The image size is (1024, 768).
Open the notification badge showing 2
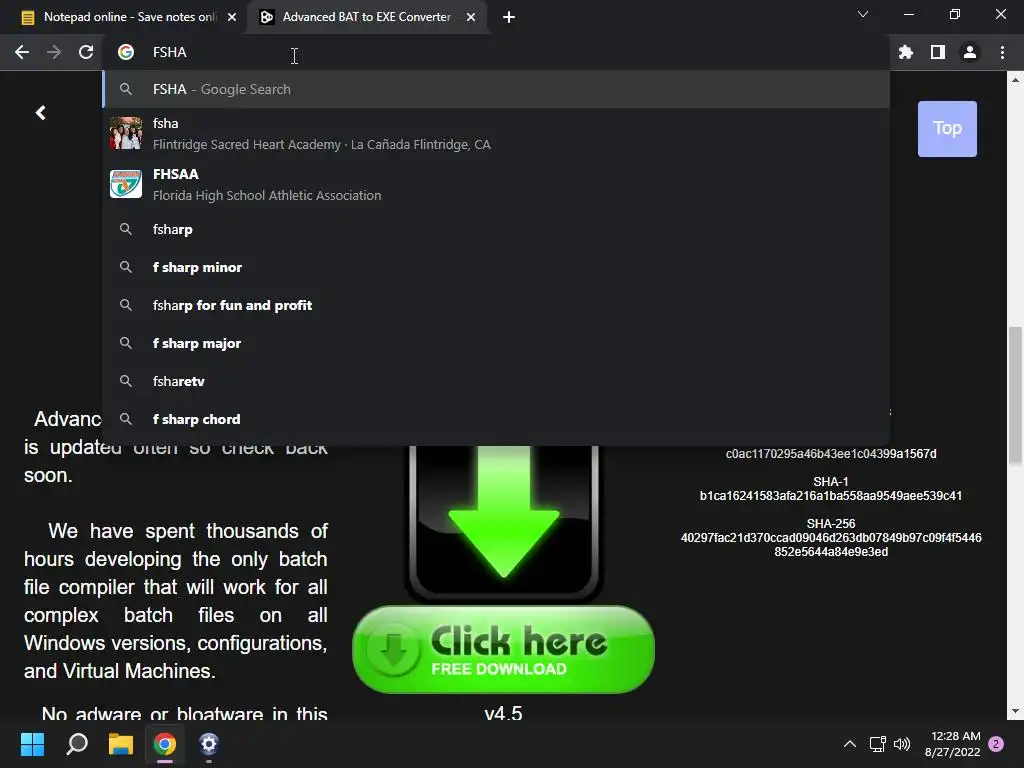pos(996,744)
